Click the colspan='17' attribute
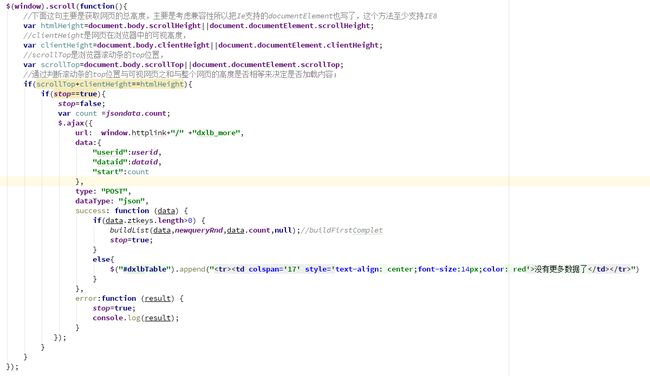The width and height of the screenshot is (650, 376). [275, 269]
